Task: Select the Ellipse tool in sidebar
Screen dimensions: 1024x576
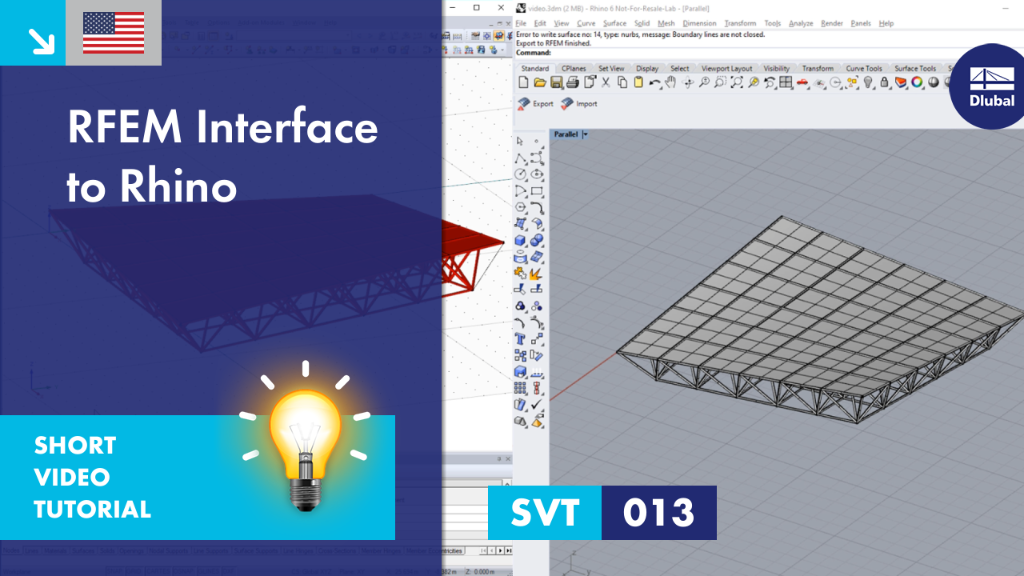Action: point(537,174)
